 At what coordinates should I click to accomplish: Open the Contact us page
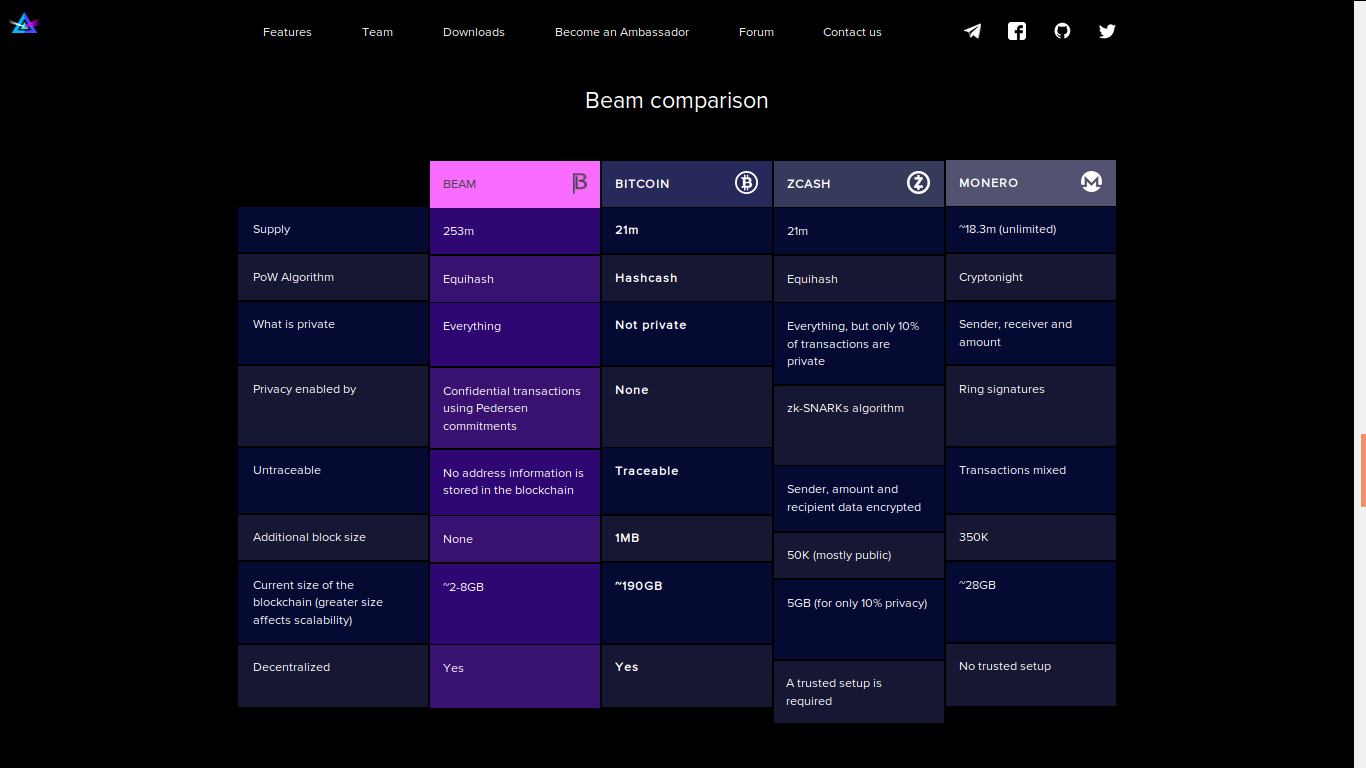852,32
